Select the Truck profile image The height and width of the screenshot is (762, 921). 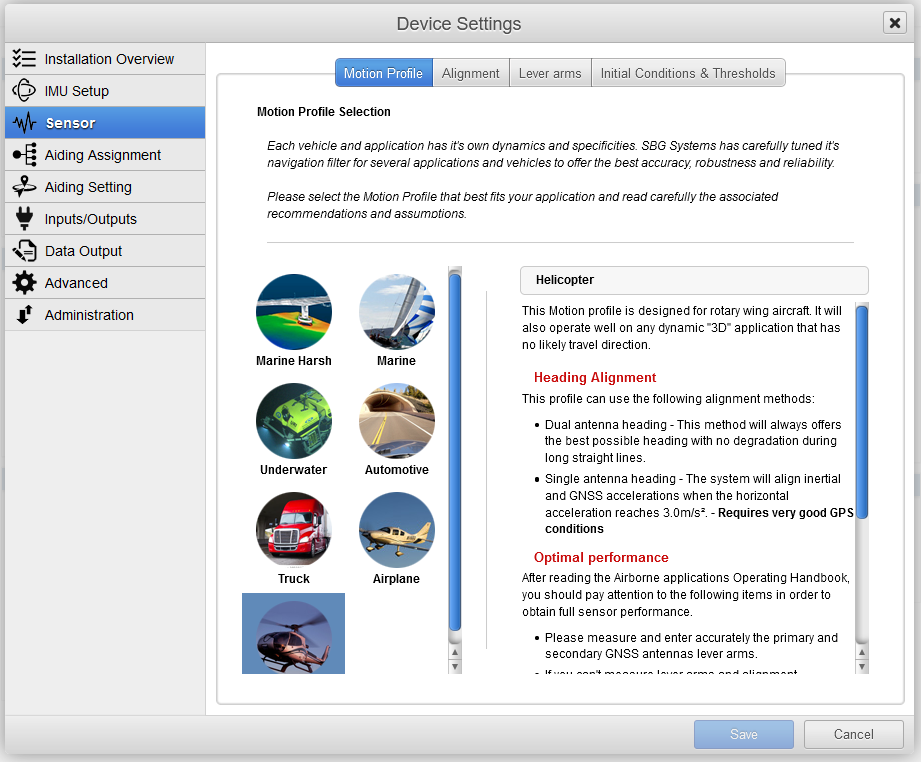294,529
